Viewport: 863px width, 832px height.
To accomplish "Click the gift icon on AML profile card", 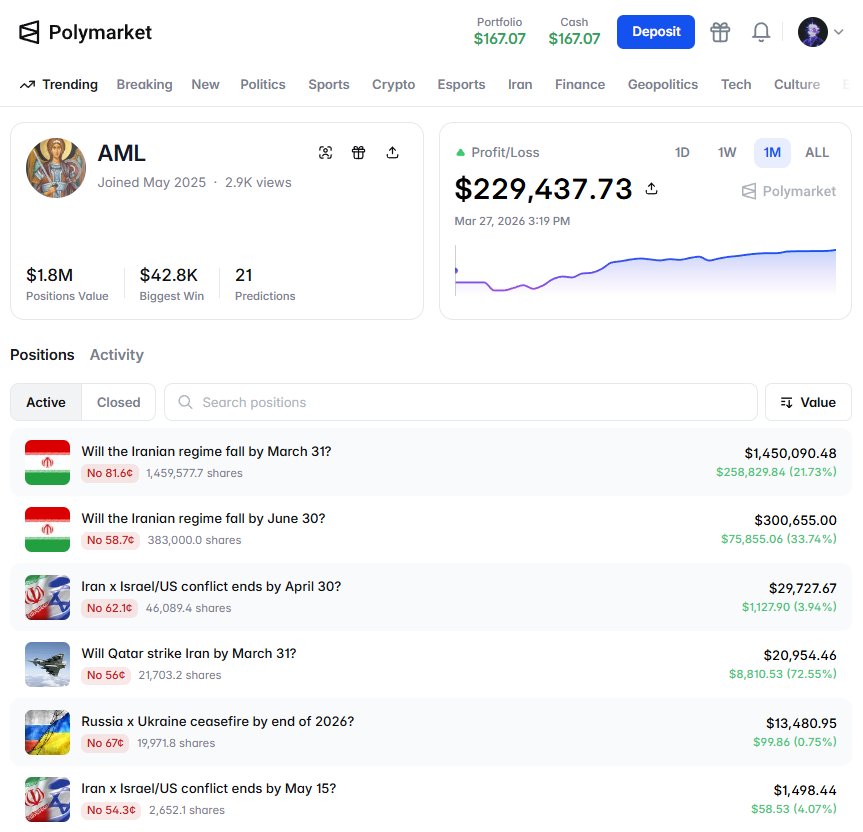I will 358,152.
